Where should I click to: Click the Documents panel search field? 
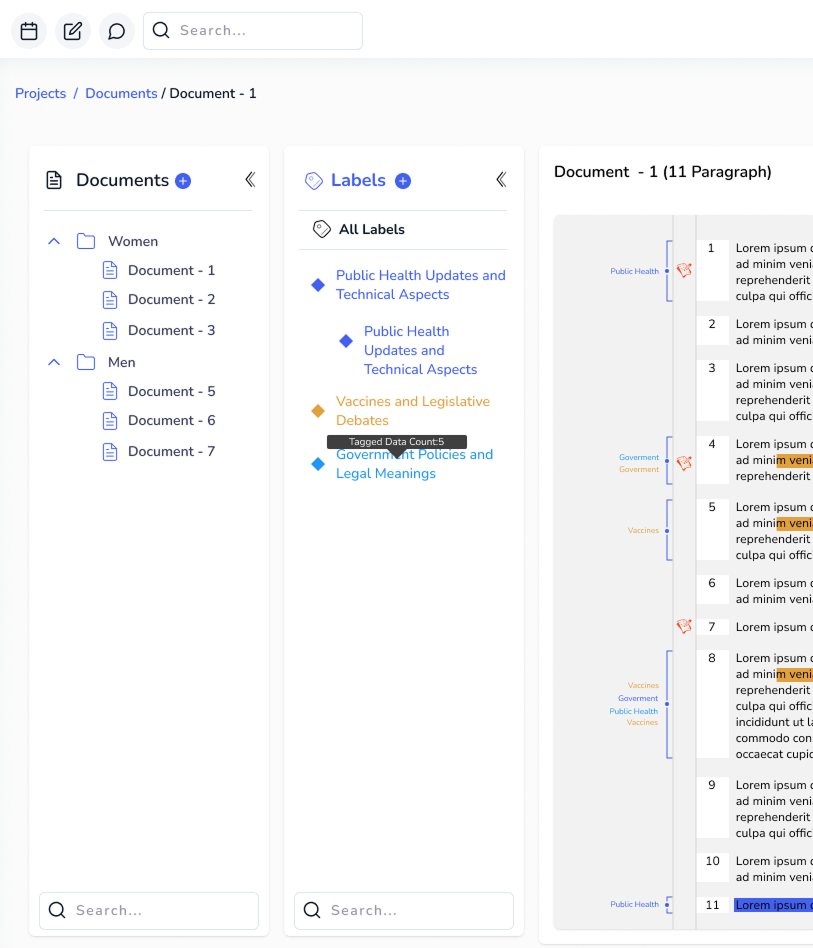160,910
